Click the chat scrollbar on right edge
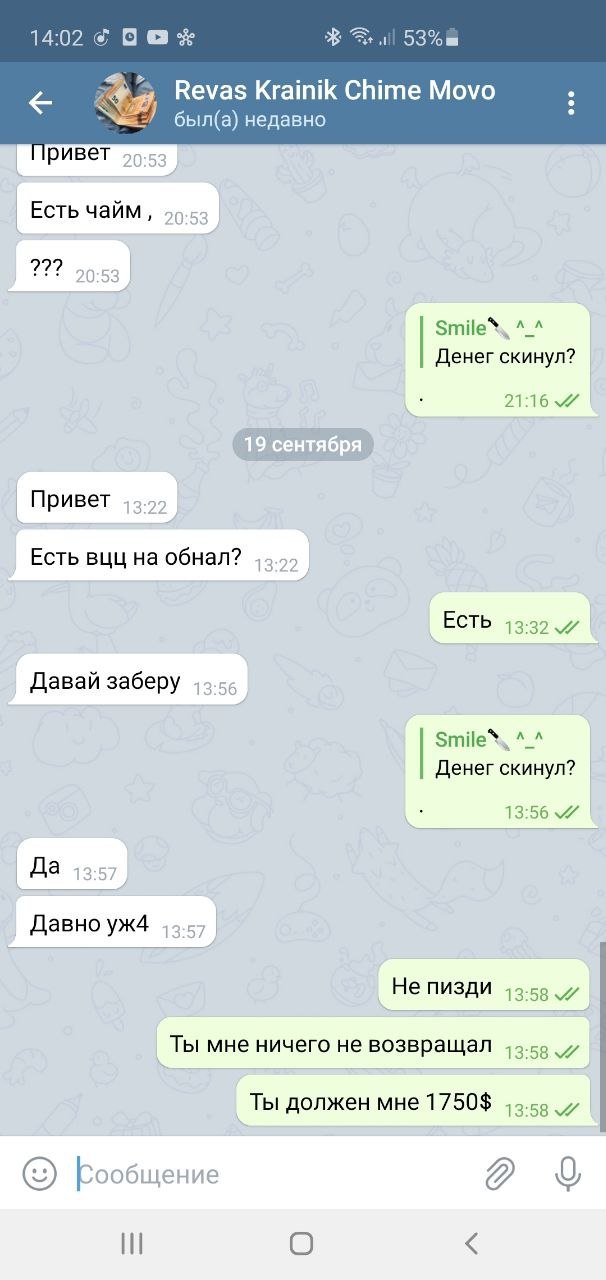Viewport: 606px width, 1280px height. click(602, 1037)
